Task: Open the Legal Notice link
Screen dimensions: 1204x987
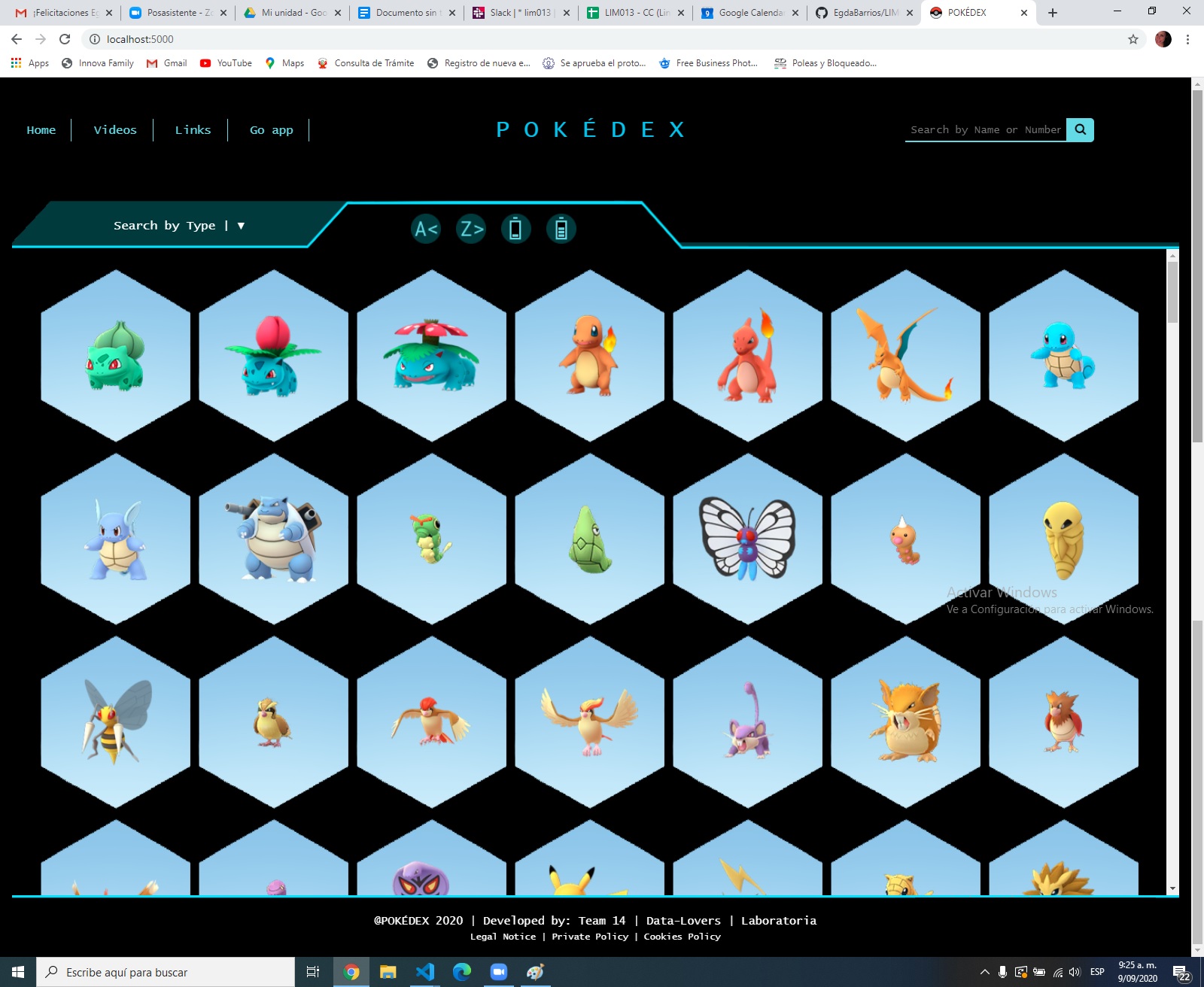Action: pyautogui.click(x=503, y=937)
